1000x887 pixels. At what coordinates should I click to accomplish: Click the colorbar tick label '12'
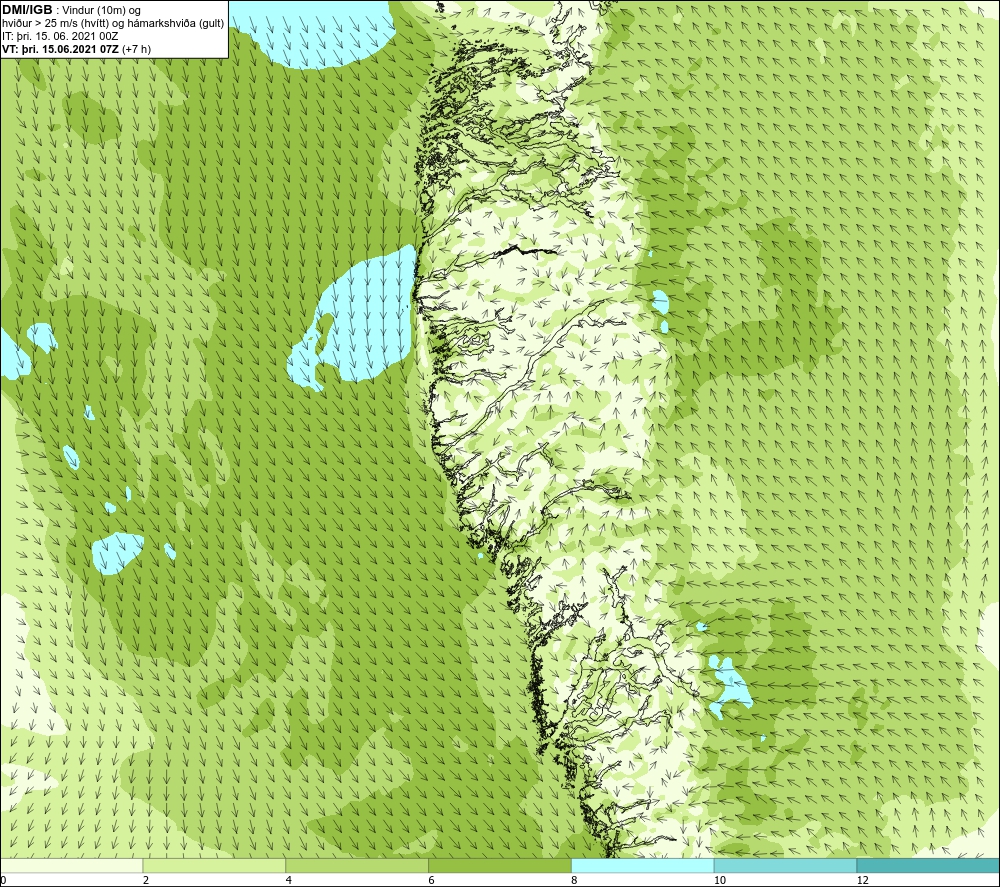click(x=862, y=880)
